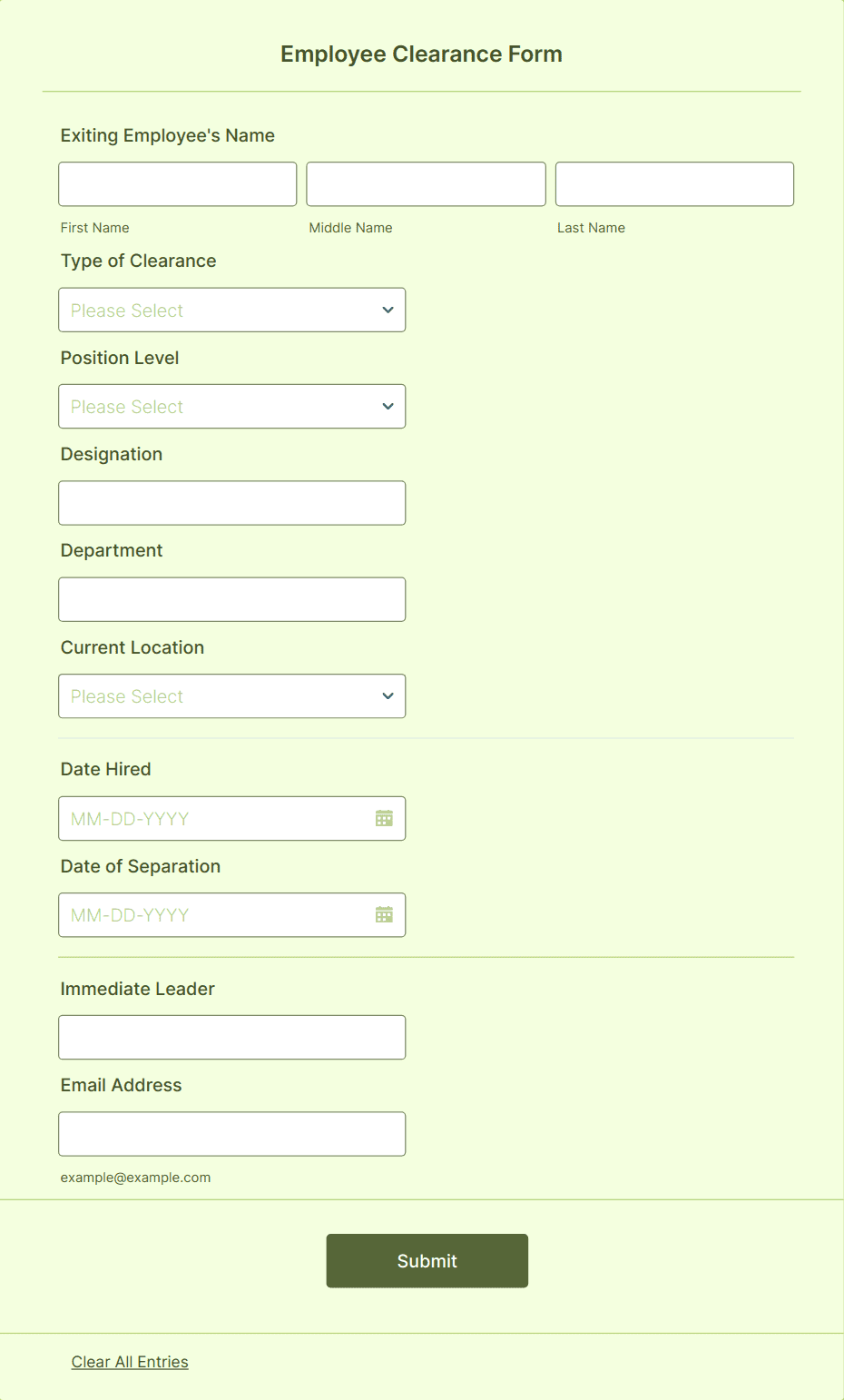Click the Immediate Leader text field
This screenshot has width=844, height=1400.
(x=231, y=1037)
